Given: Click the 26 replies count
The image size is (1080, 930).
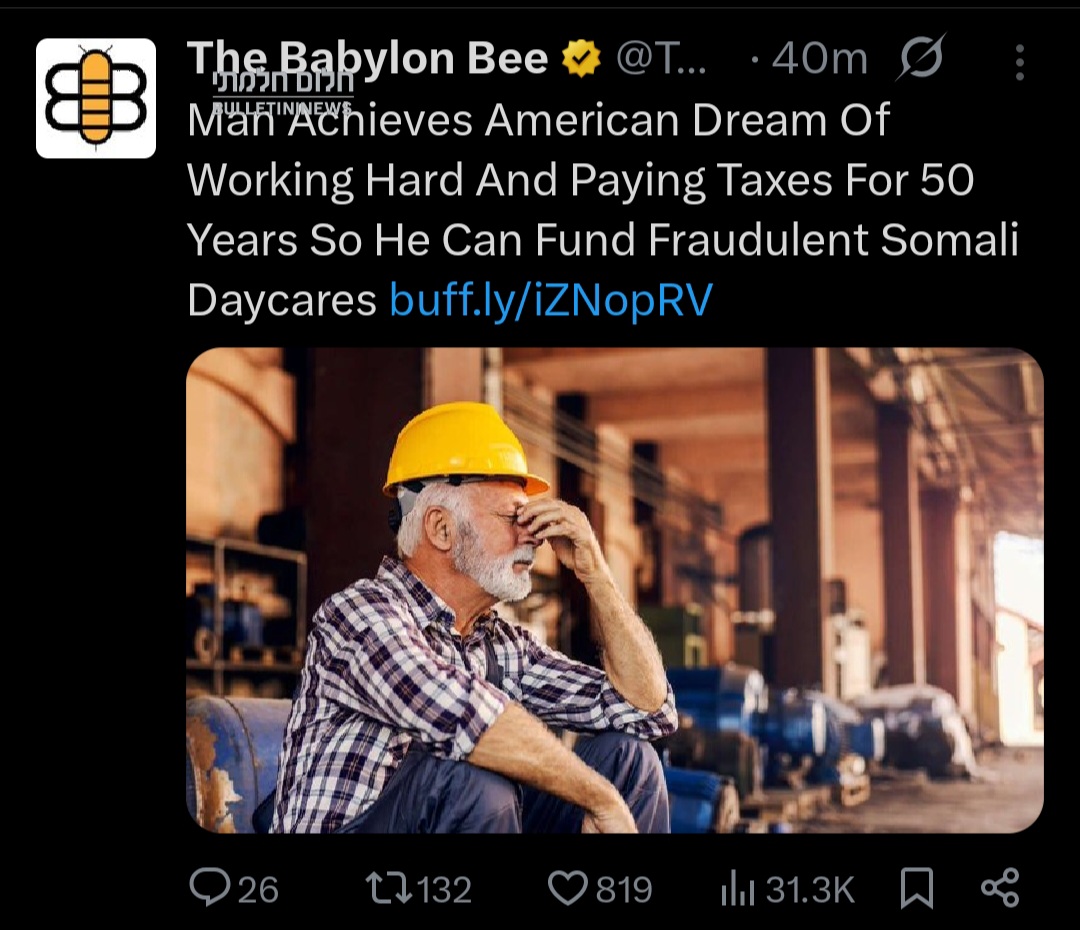Looking at the screenshot, I should [258, 889].
